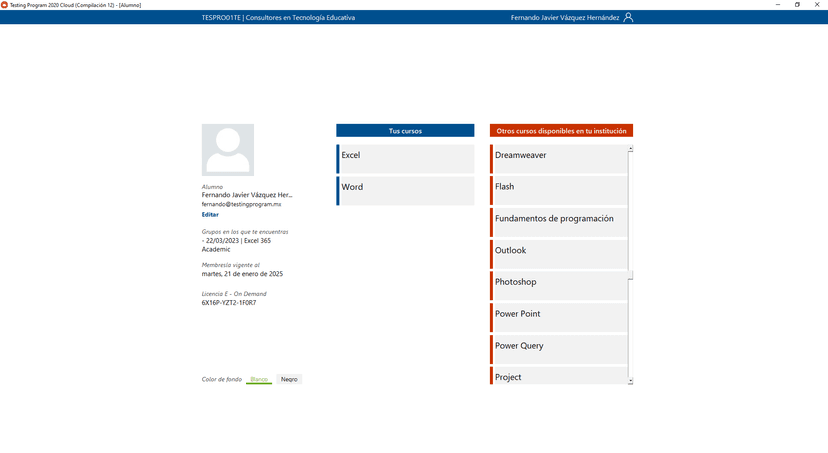The image size is (828, 453).
Task: Click the license key 6X16P-YZT2-1F0R7
Action: pyautogui.click(x=229, y=303)
